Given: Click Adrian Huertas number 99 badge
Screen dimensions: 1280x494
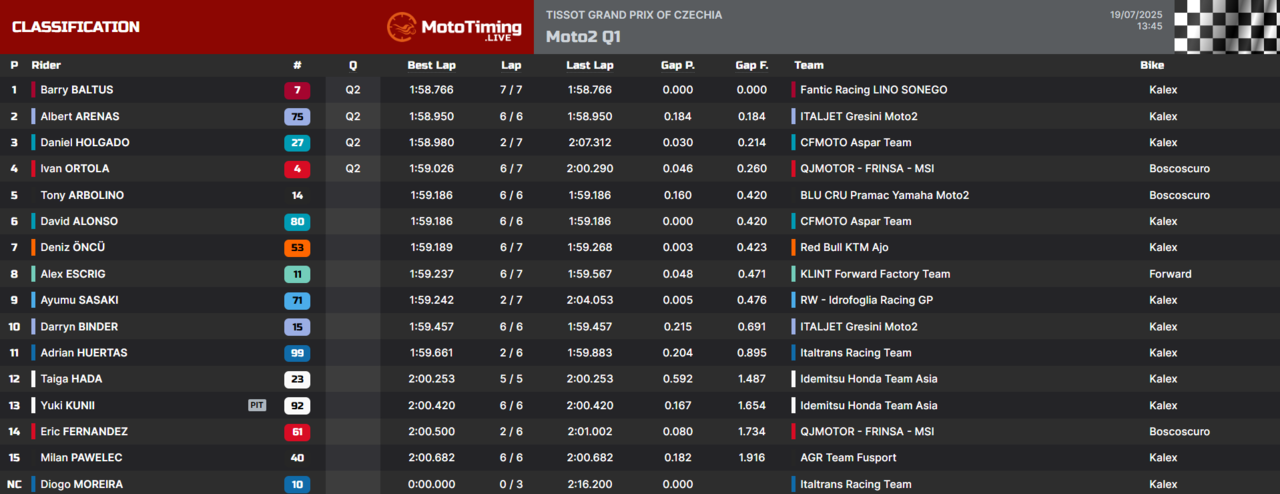Looking at the screenshot, I should coord(297,352).
